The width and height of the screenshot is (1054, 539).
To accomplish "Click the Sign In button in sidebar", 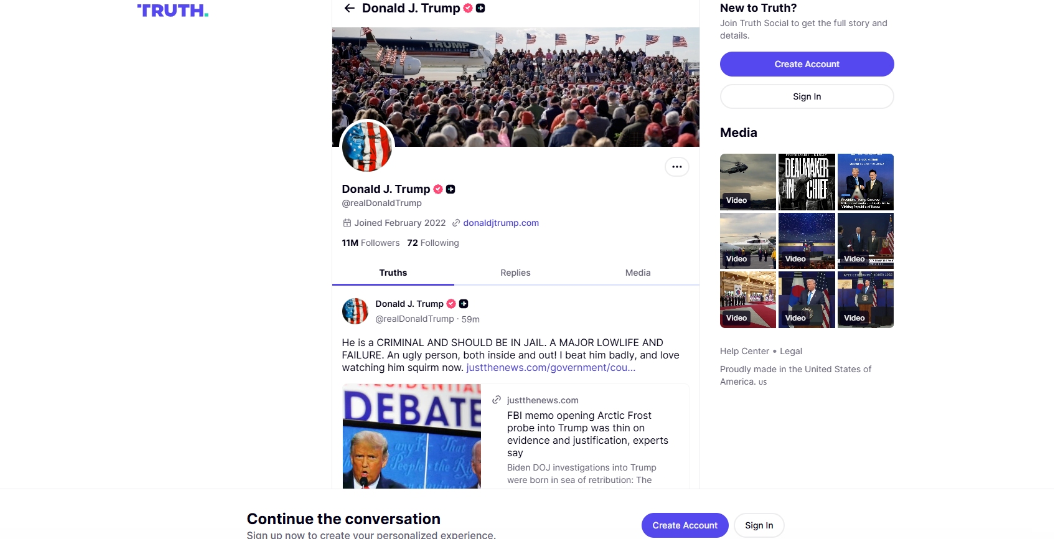I will pos(807,96).
